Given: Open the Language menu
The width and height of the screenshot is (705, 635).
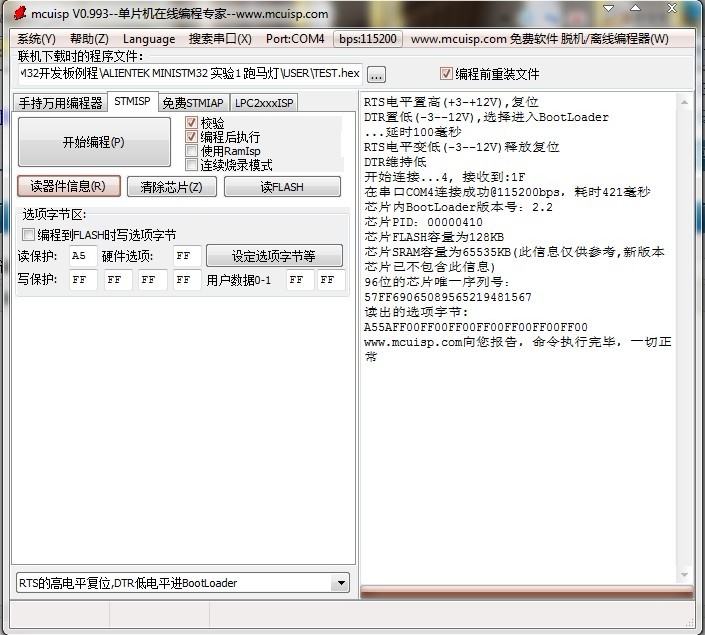Looking at the screenshot, I should coord(149,39).
